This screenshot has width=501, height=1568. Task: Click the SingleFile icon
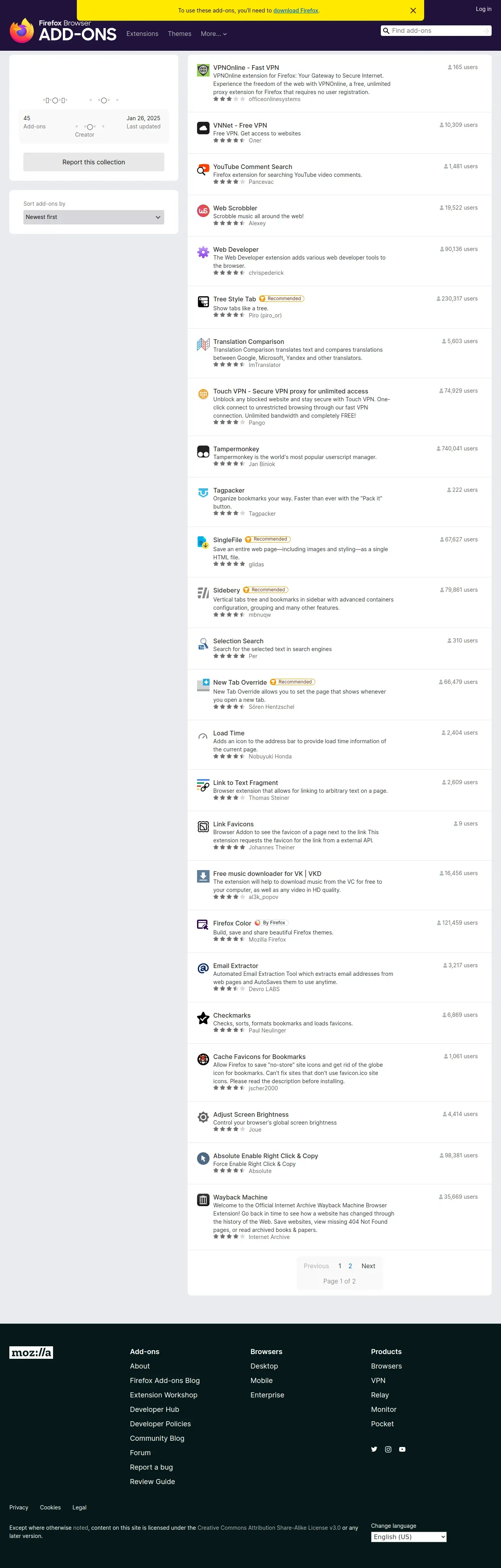(203, 542)
